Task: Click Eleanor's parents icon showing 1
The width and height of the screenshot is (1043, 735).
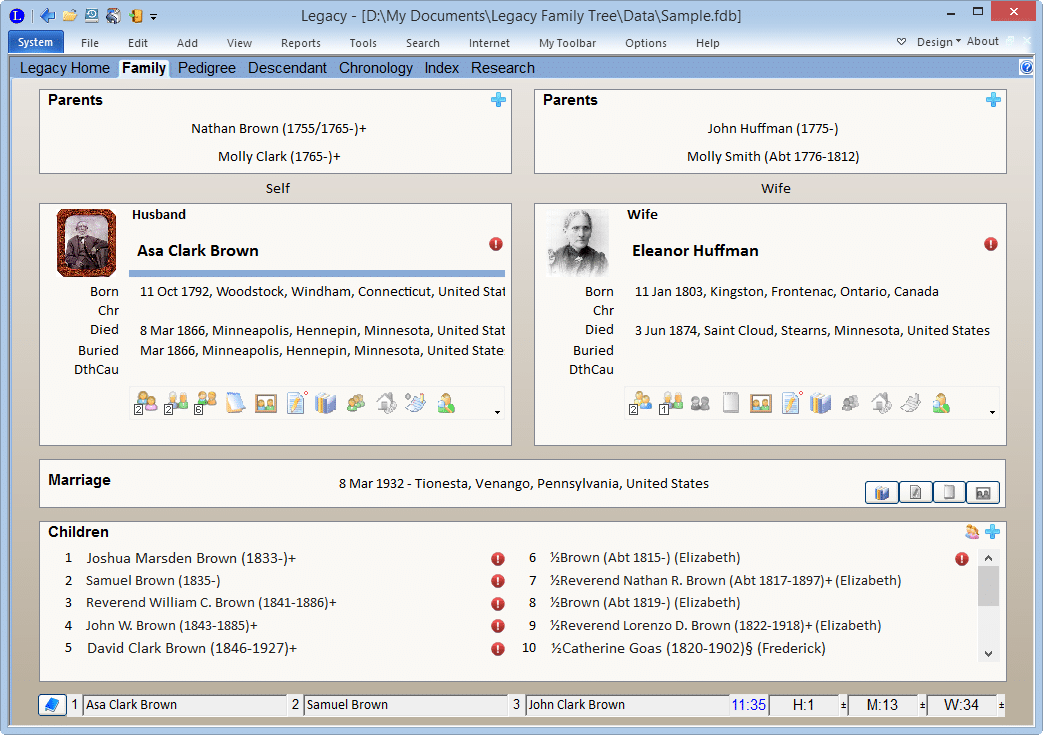Action: (671, 403)
